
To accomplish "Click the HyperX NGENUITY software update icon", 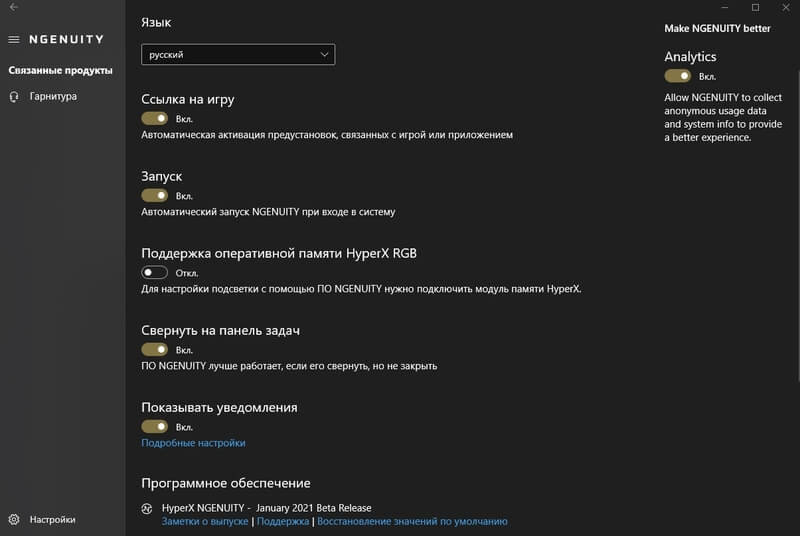I will [x=147, y=508].
